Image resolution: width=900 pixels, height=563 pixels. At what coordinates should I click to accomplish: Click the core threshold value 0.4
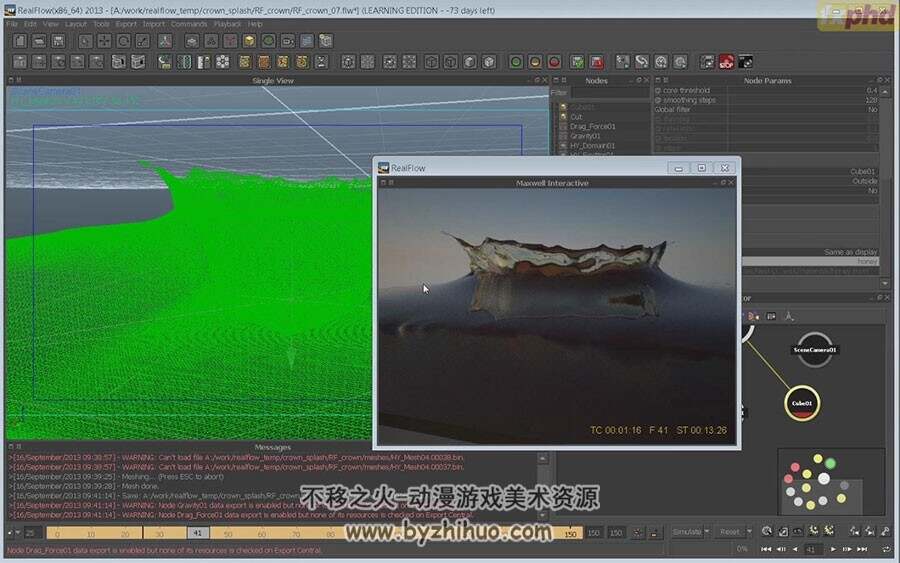coord(872,90)
